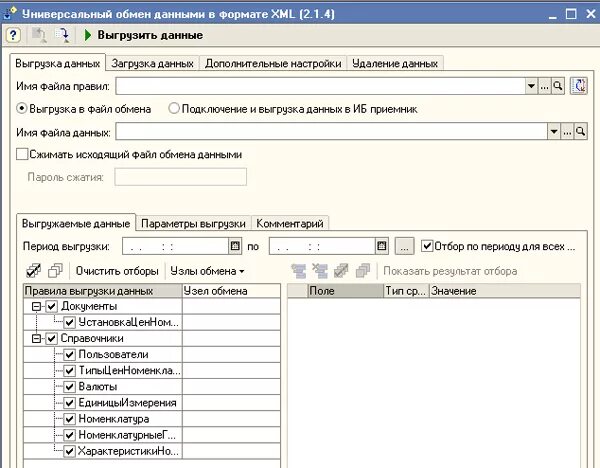The image size is (600, 468).
Task: Click check all rules icon
Action: [34, 271]
